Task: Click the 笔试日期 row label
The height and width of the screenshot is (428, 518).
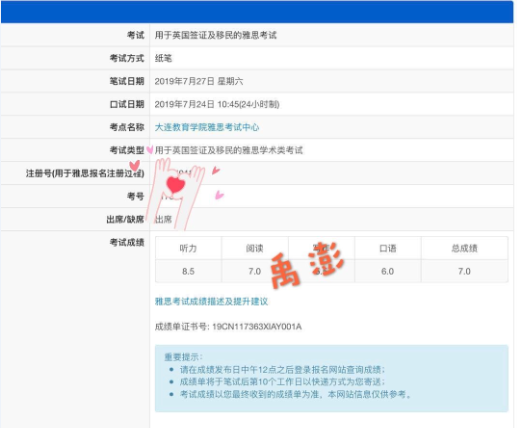Action: (x=127, y=81)
